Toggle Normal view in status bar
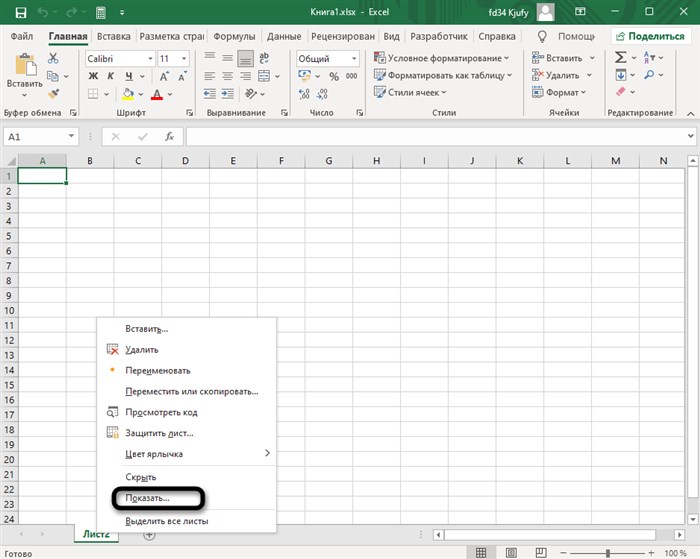The width and height of the screenshot is (700, 559). pyautogui.click(x=481, y=553)
